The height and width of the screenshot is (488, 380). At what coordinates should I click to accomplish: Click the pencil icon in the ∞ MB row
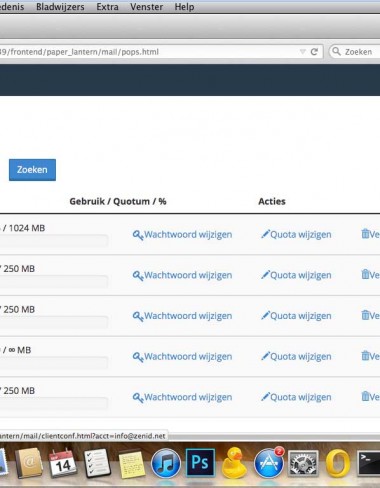(265, 356)
